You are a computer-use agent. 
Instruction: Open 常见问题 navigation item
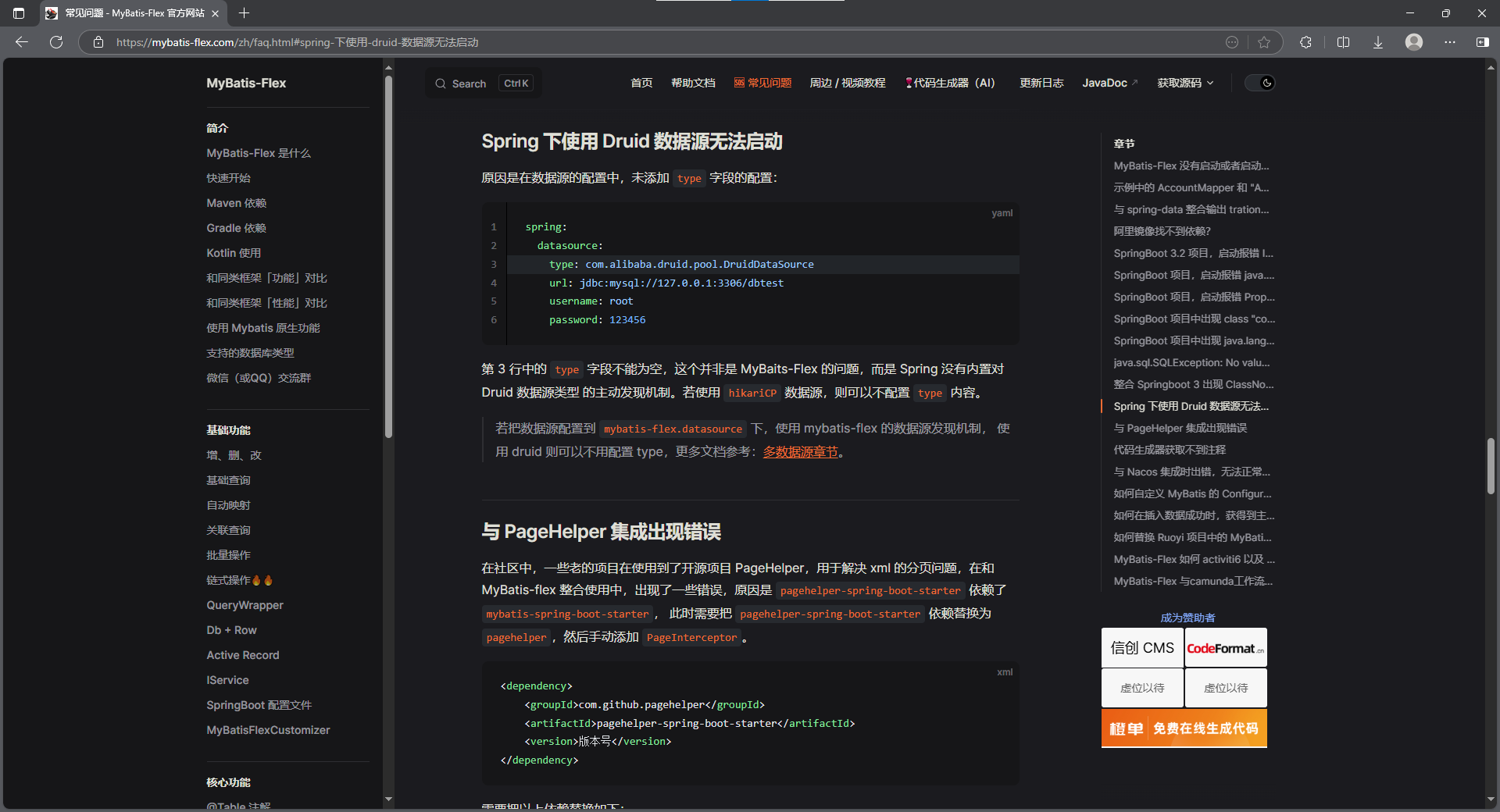pyautogui.click(x=762, y=83)
